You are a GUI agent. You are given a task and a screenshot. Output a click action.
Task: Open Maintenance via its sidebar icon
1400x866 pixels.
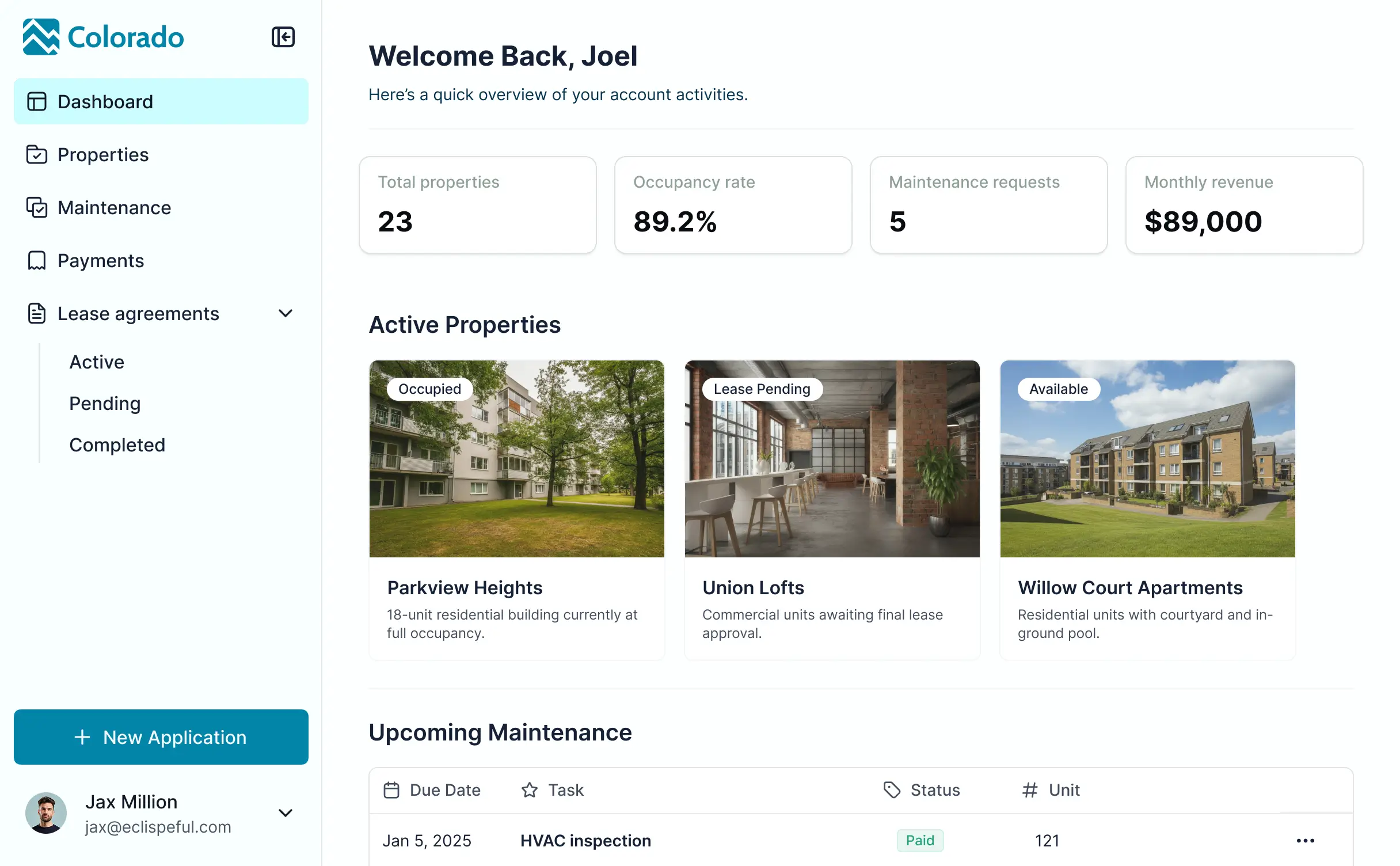(36, 208)
